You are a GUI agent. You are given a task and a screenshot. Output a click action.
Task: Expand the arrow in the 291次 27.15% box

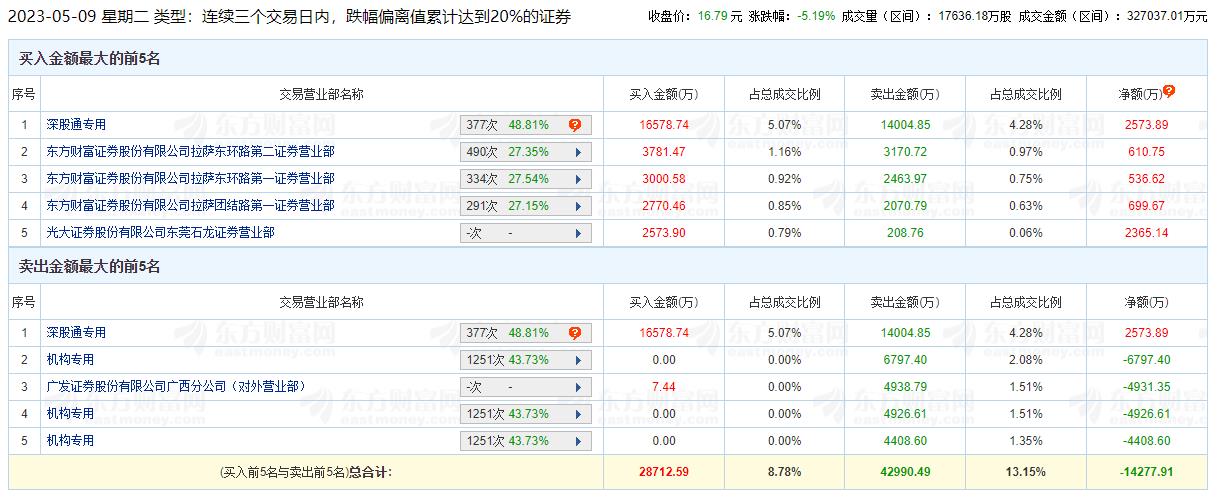pos(578,206)
